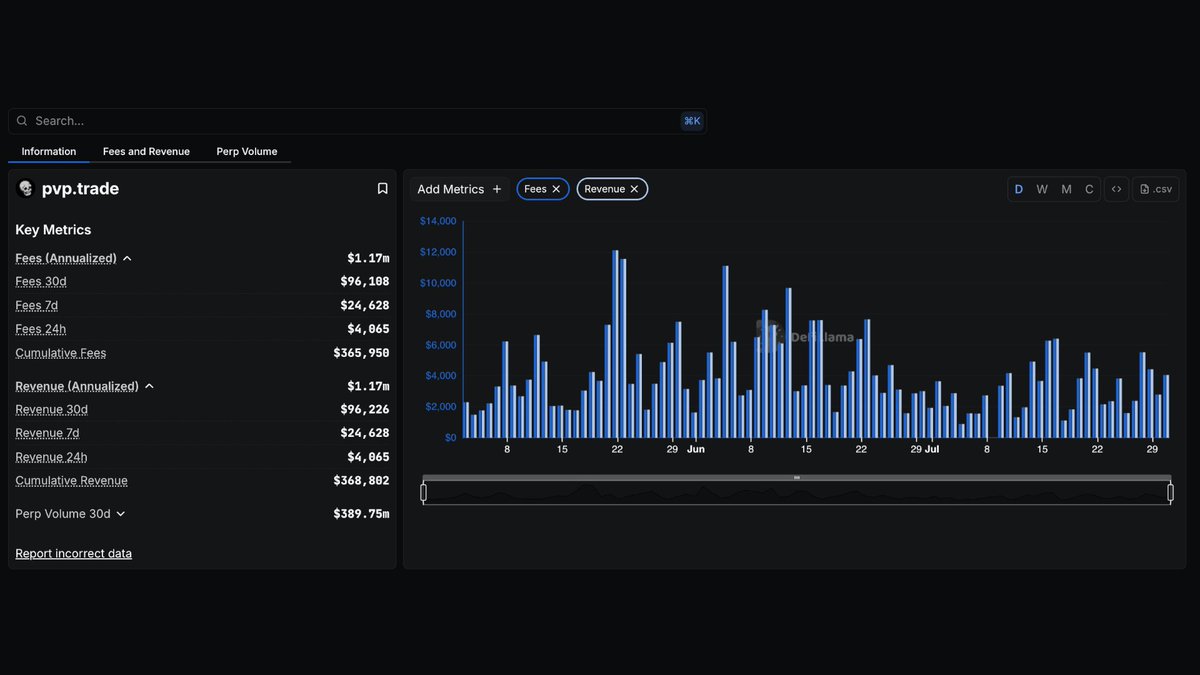Open the embed code icon
This screenshot has height=675, width=1200.
tap(1117, 189)
